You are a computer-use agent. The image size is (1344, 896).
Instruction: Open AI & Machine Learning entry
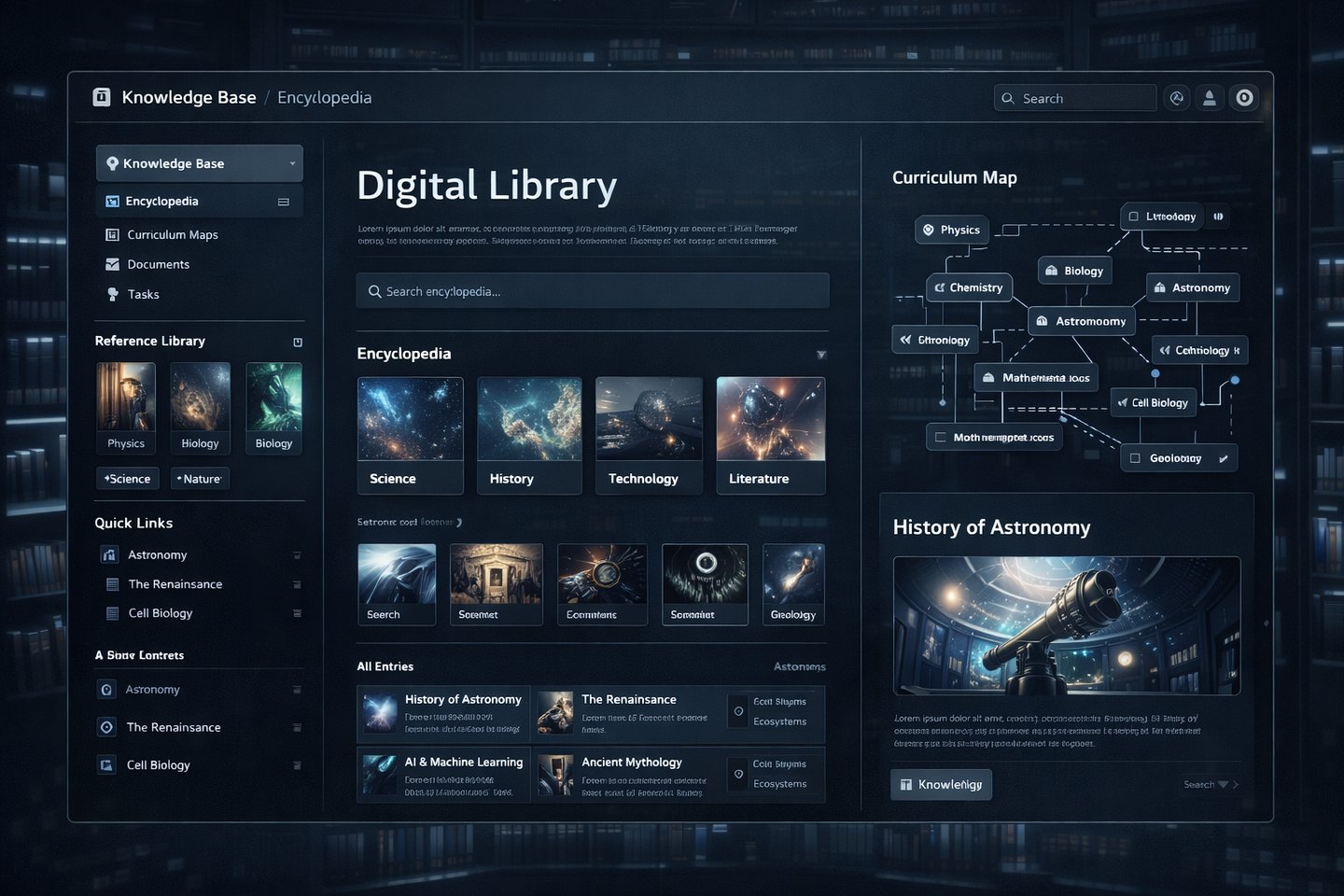443,775
